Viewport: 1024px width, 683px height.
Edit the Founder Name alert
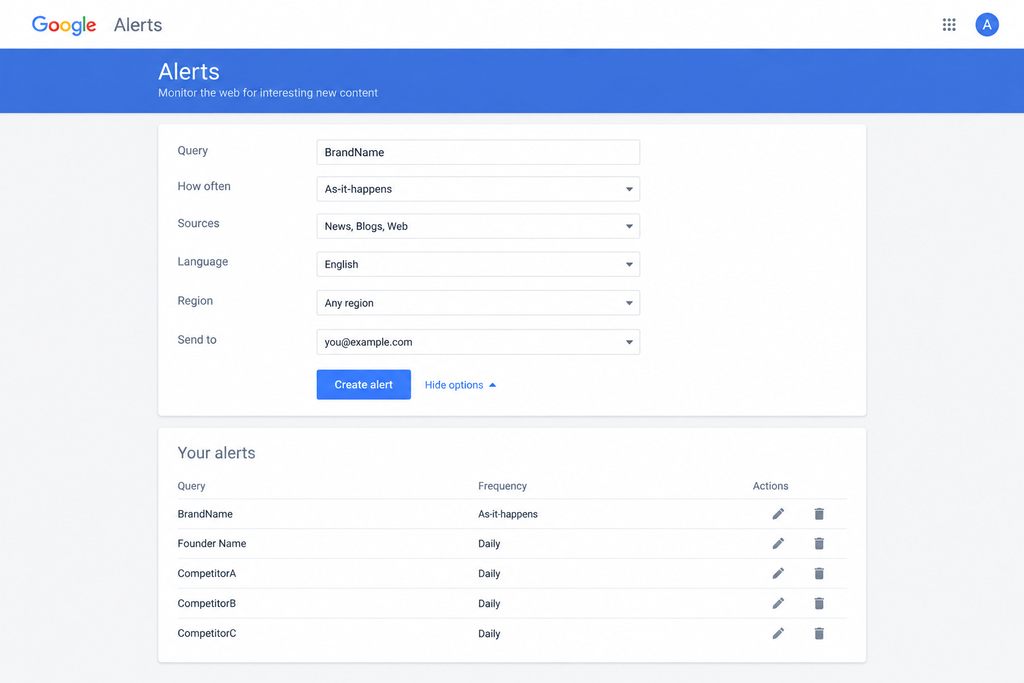778,543
